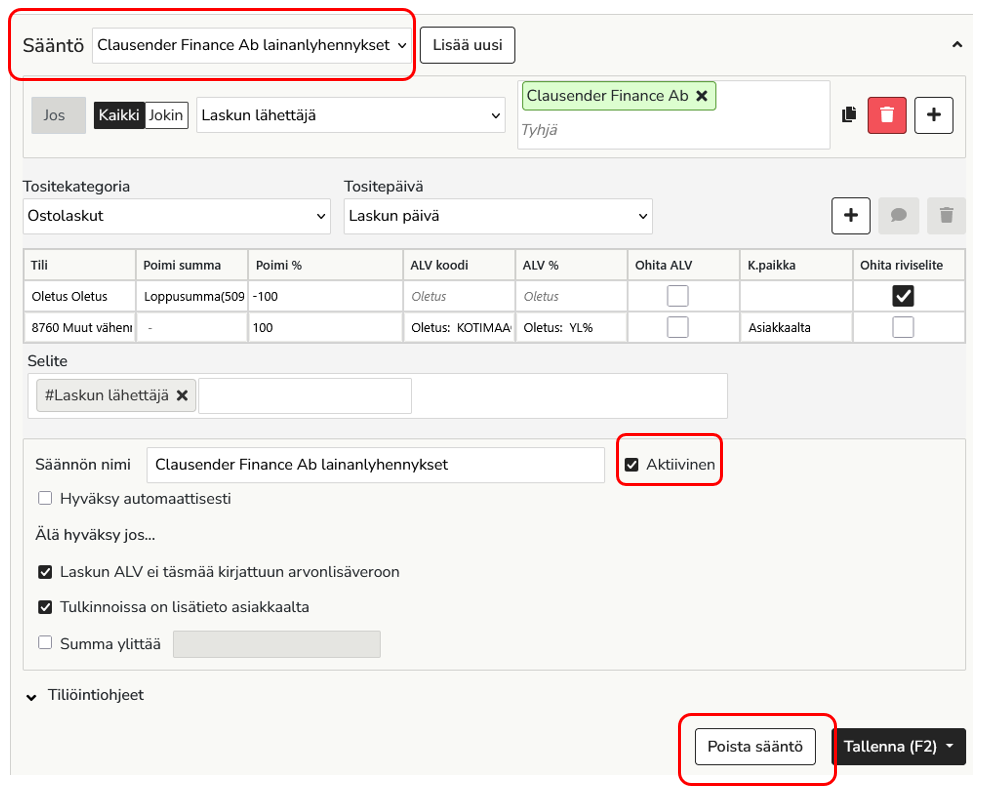
Task: Check Ohita riviselite in 8760 row
Action: click(x=903, y=327)
